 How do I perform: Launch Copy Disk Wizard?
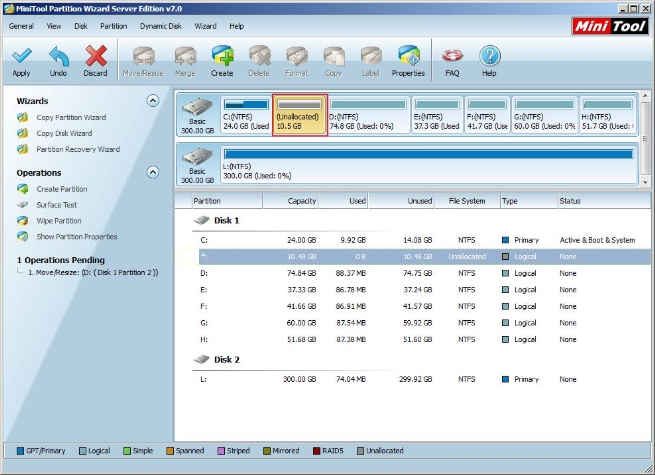[x=64, y=133]
